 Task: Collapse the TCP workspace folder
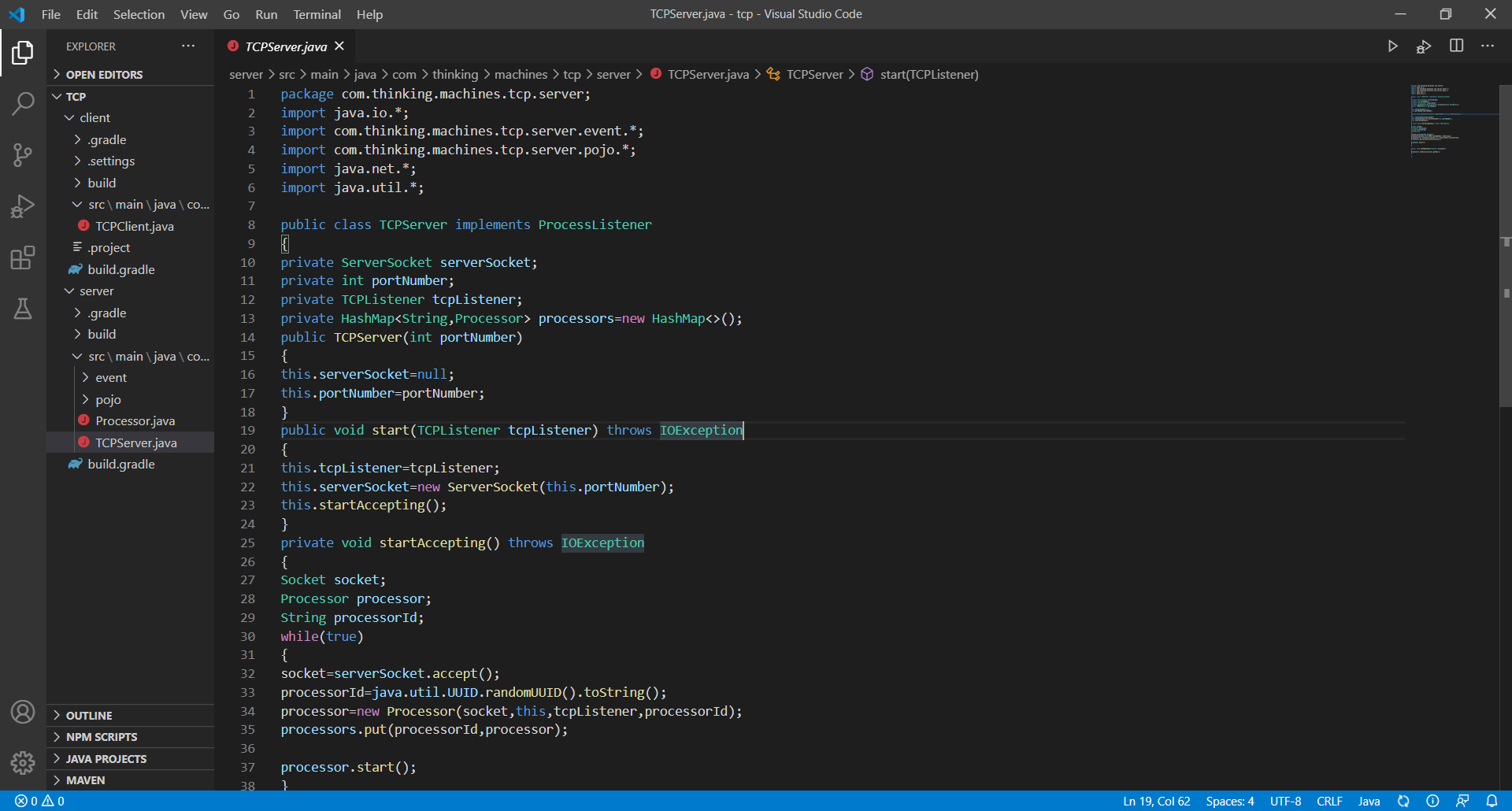pos(131,96)
